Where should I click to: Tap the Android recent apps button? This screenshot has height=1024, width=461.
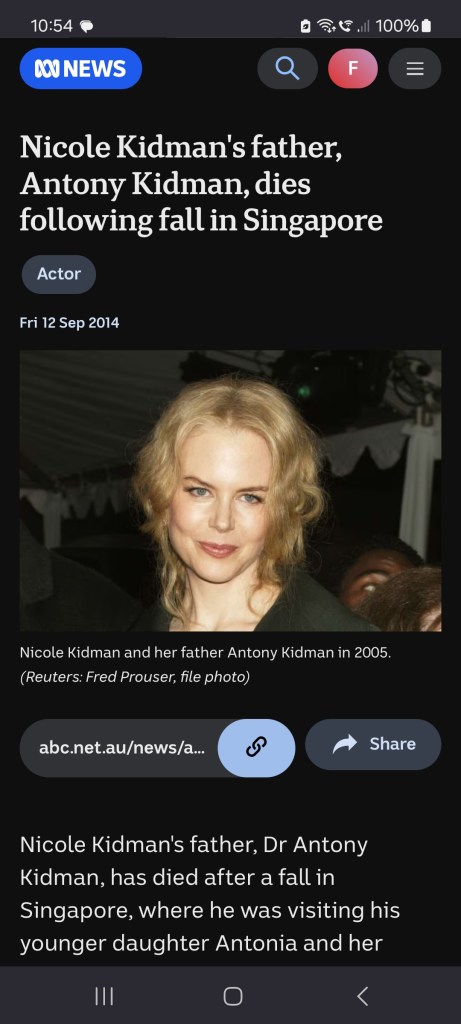click(x=104, y=996)
